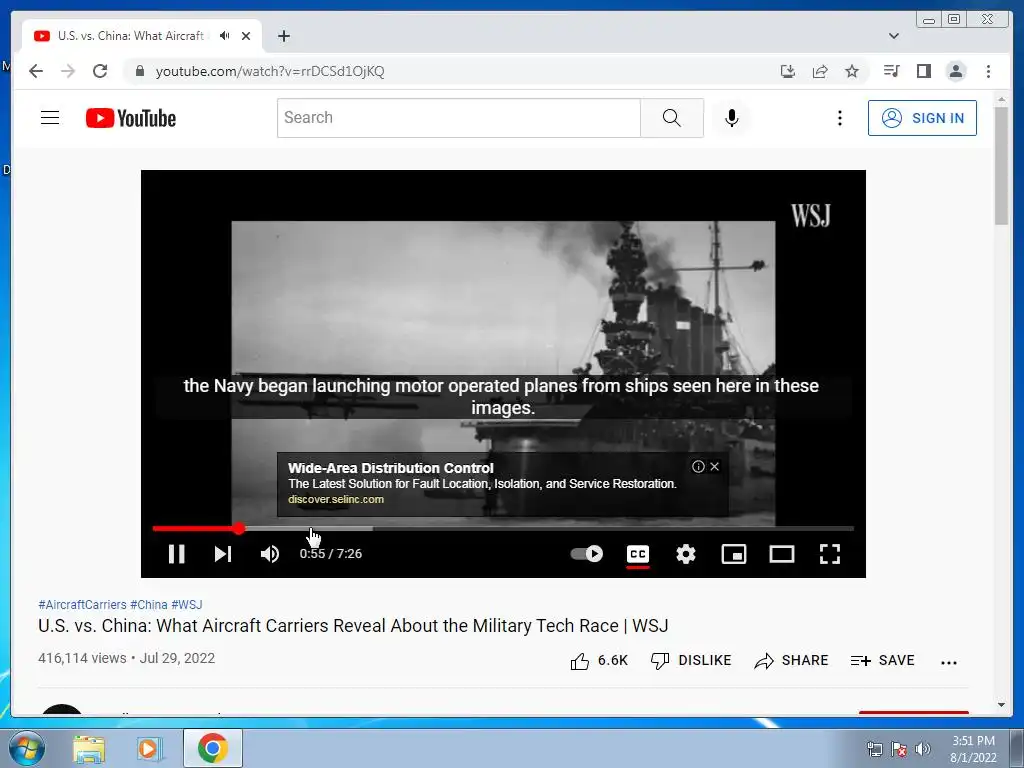Open #WSJ hashtag link
Image resolution: width=1024 pixels, height=768 pixels.
[187, 605]
